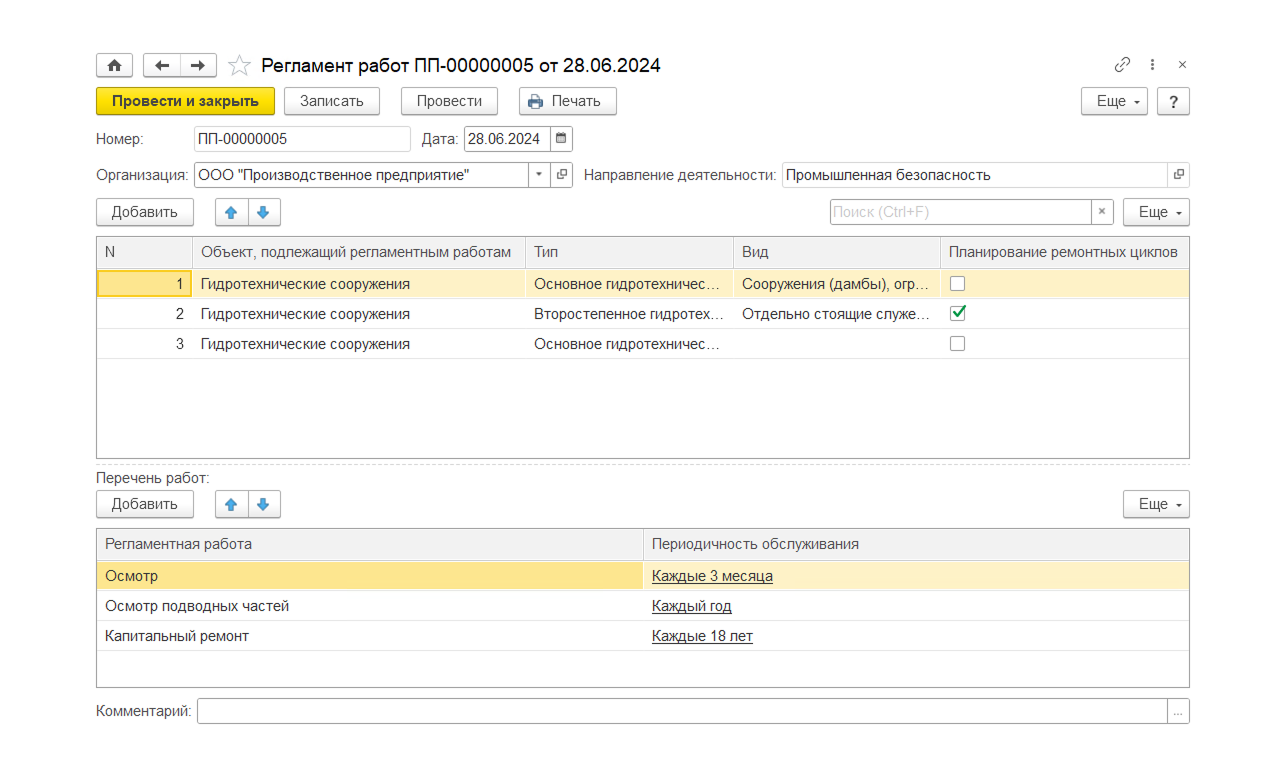Select Отдельно стоящие служе… cell
This screenshot has width=1282, height=781.
tap(837, 314)
